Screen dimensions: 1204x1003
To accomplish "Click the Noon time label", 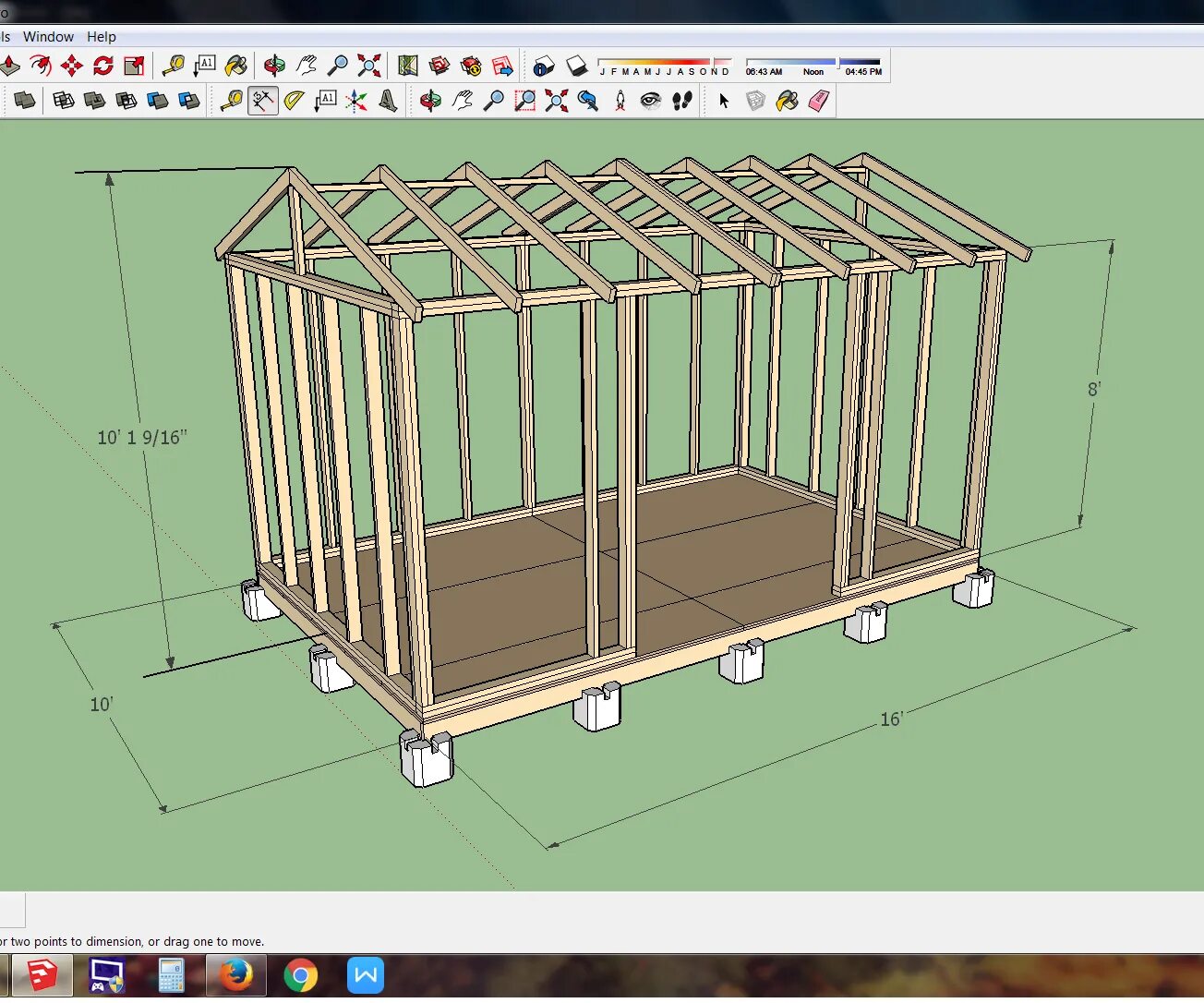I will click(x=813, y=72).
